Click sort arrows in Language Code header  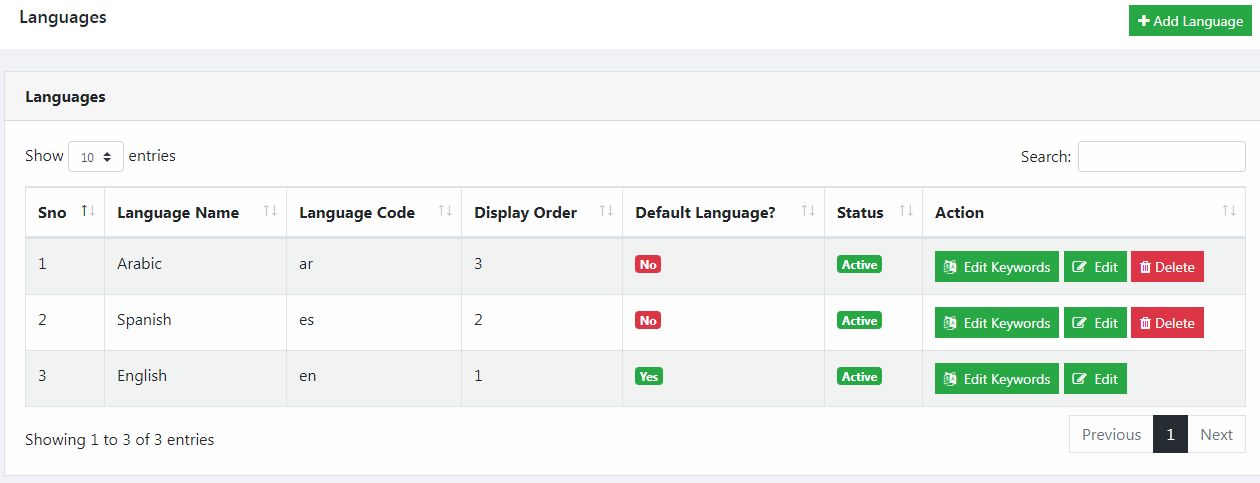(446, 211)
